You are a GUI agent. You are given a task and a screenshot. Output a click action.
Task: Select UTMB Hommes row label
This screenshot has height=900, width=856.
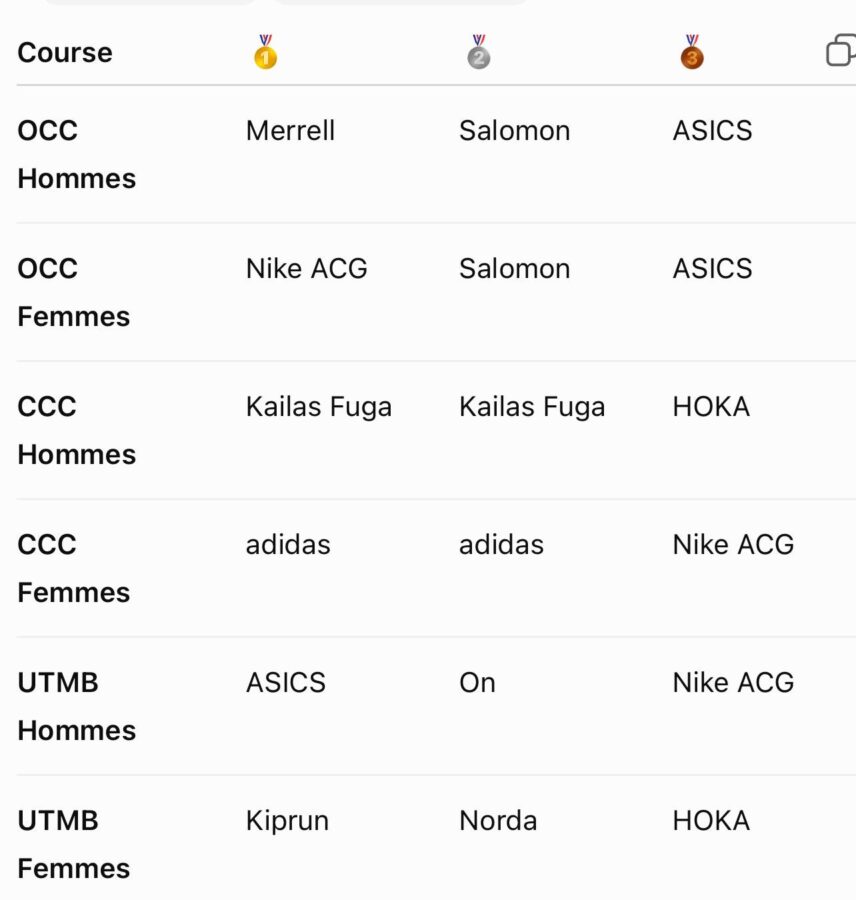(x=76, y=707)
